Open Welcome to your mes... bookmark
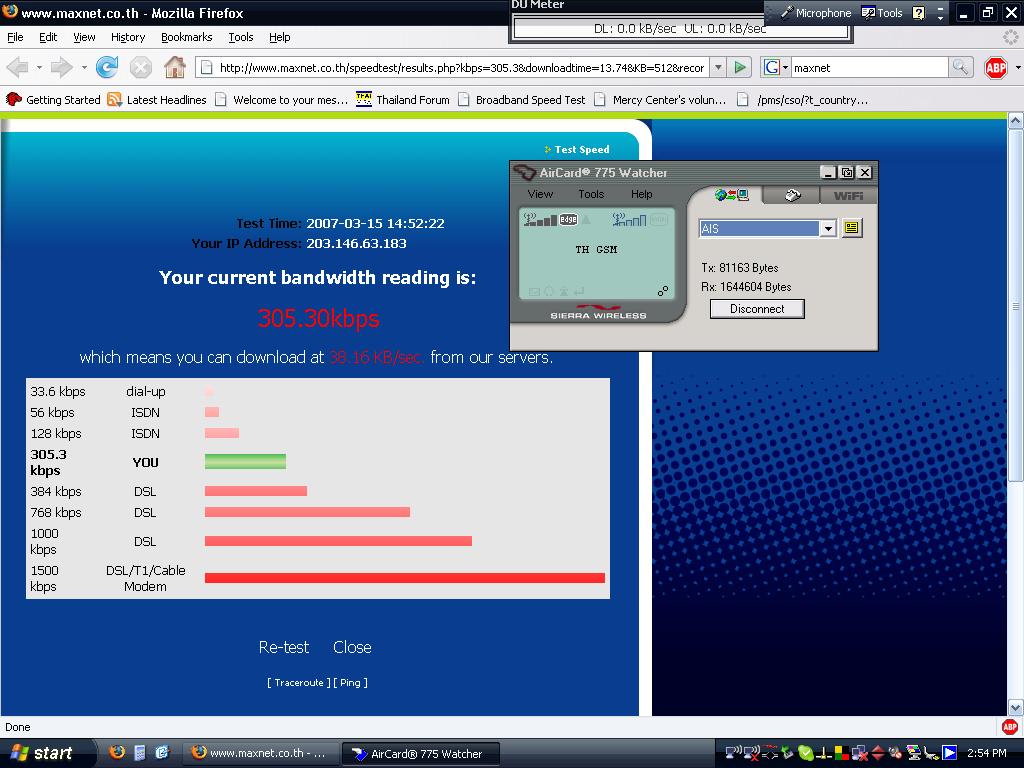 pyautogui.click(x=281, y=99)
